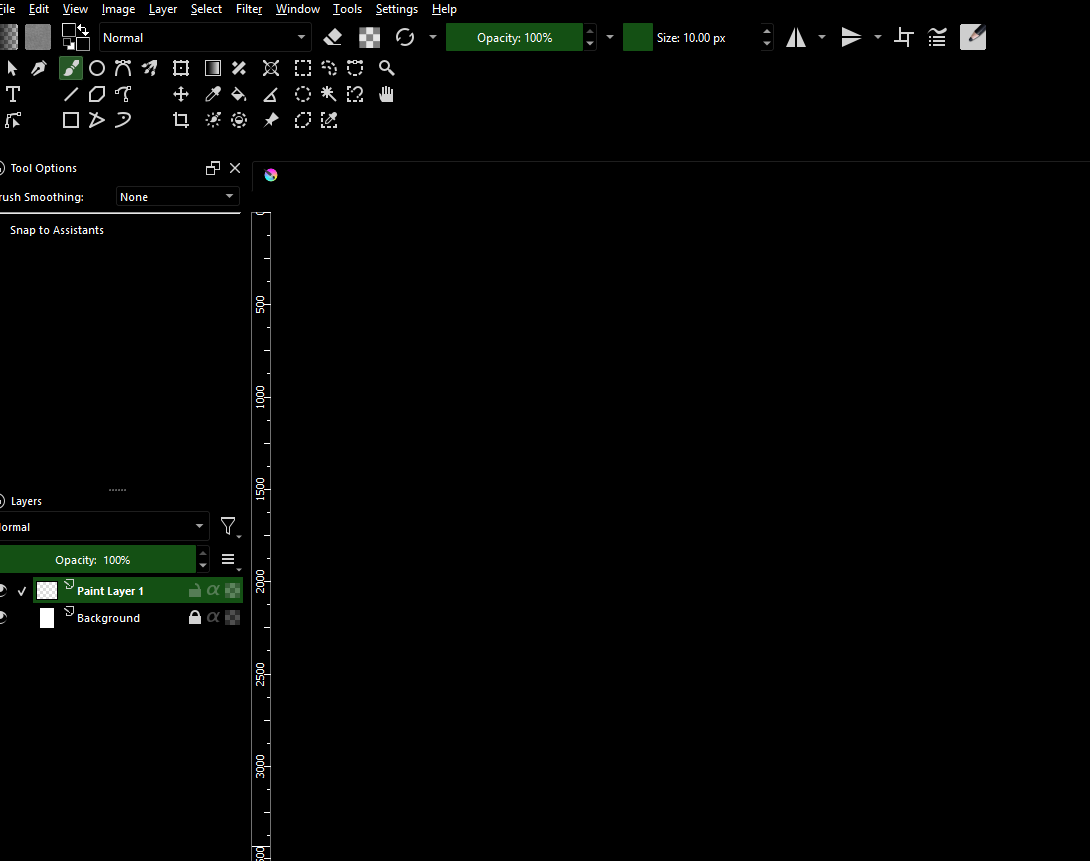This screenshot has width=1090, height=861.
Task: Activate the Zoom magnifier tool
Action: (x=387, y=68)
